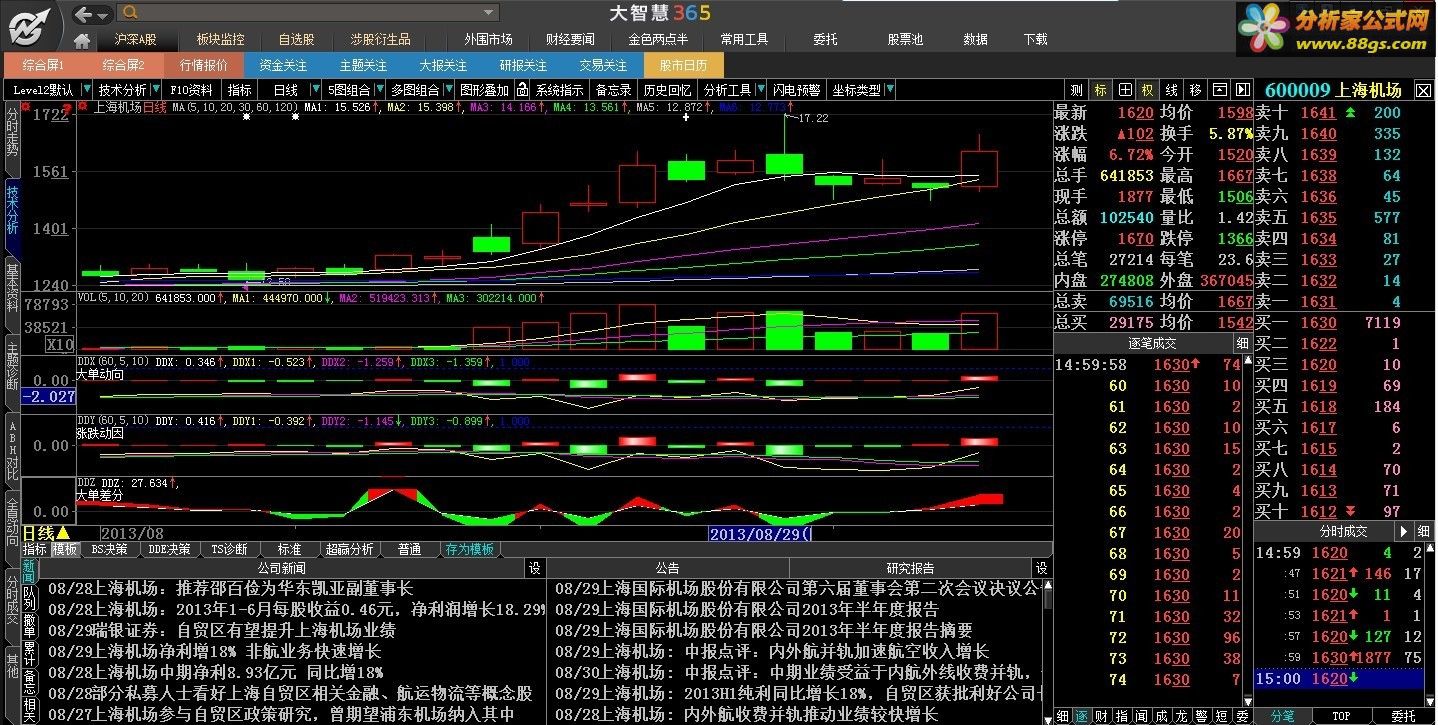Click the 系统指示 button
The width and height of the screenshot is (1438, 725).
(x=560, y=90)
